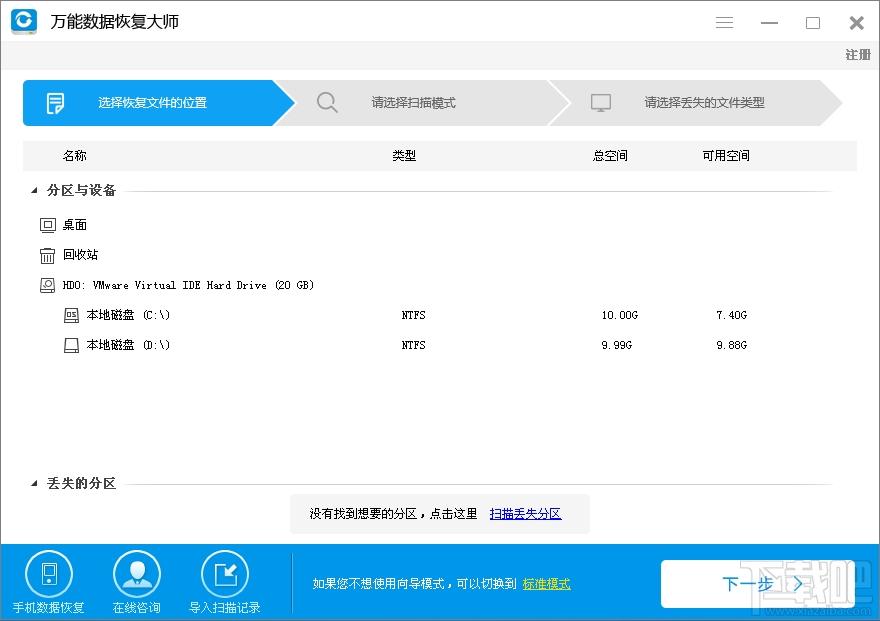Maximize the recovery window
This screenshot has width=880, height=621.
[x=813, y=23]
